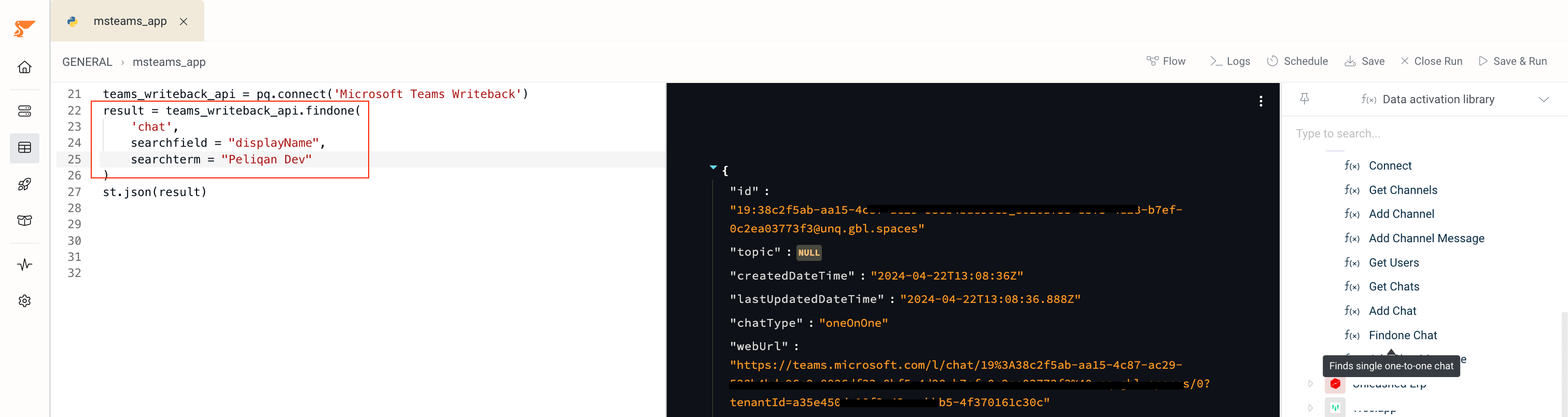Viewport: 1568px width, 417px height.
Task: Select the Get Users function
Action: (1393, 263)
